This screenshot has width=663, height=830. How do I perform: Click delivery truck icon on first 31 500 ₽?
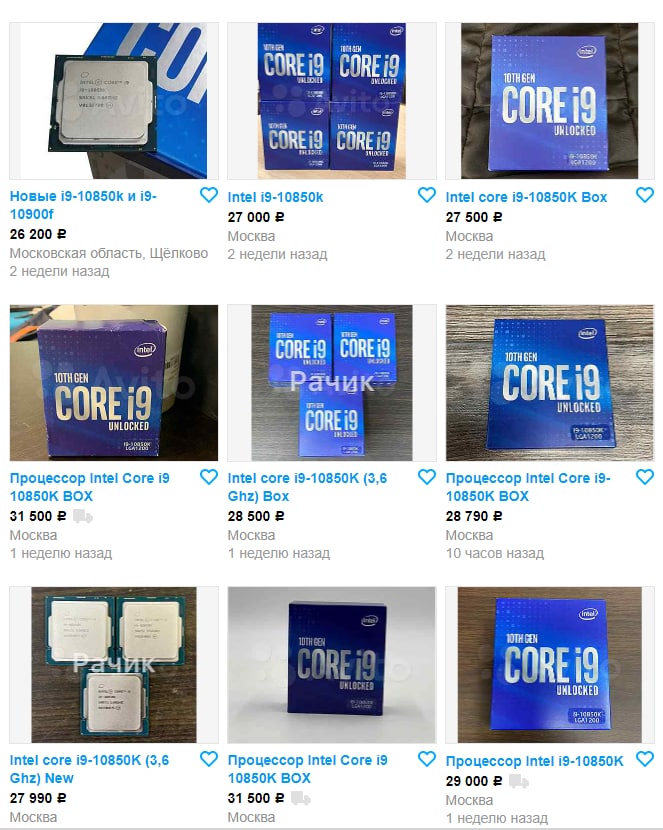pyautogui.click(x=83, y=516)
